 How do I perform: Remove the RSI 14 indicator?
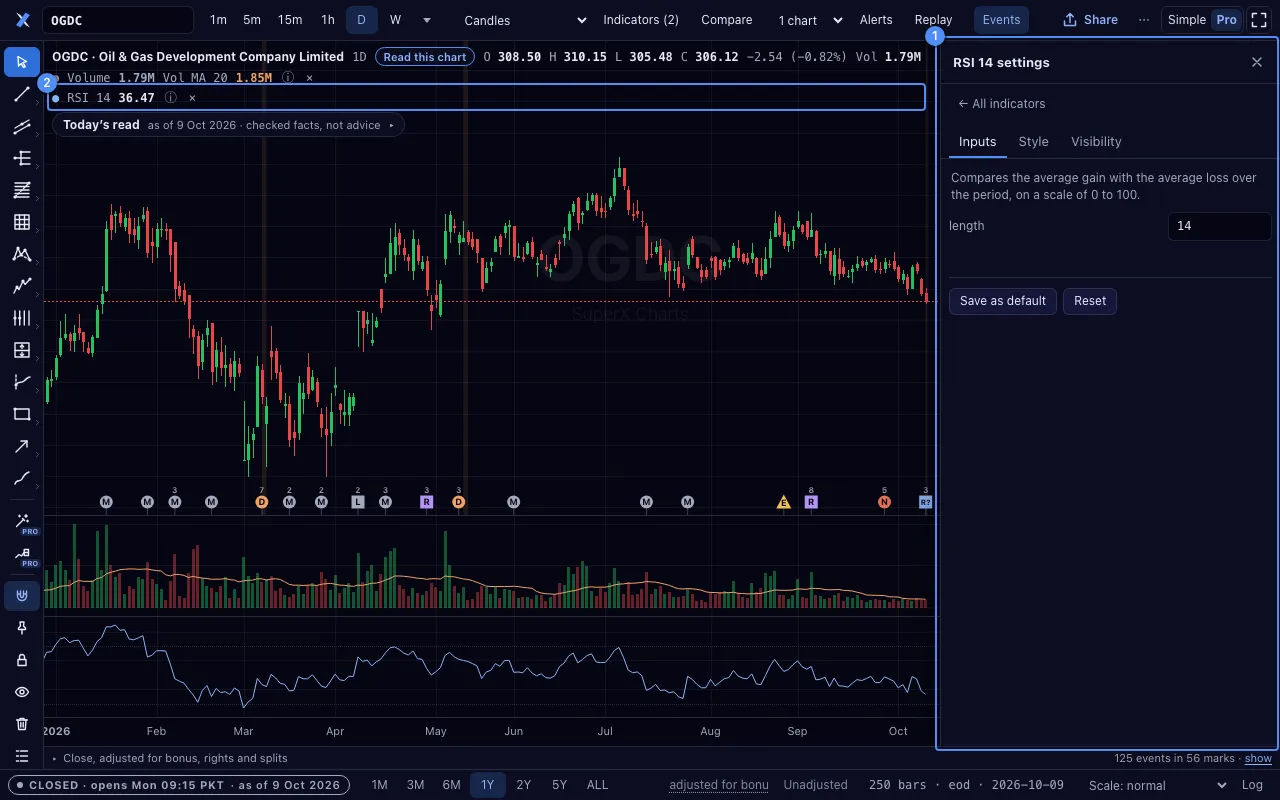pyautogui.click(x=192, y=98)
